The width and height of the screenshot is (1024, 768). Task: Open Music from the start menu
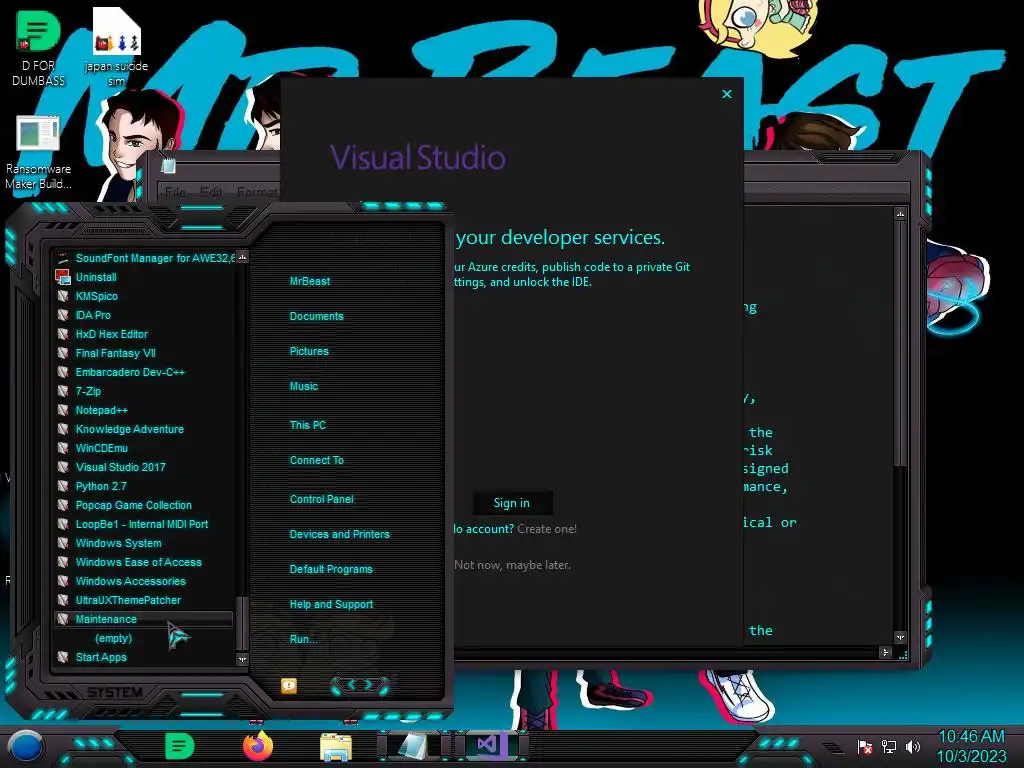(x=304, y=387)
